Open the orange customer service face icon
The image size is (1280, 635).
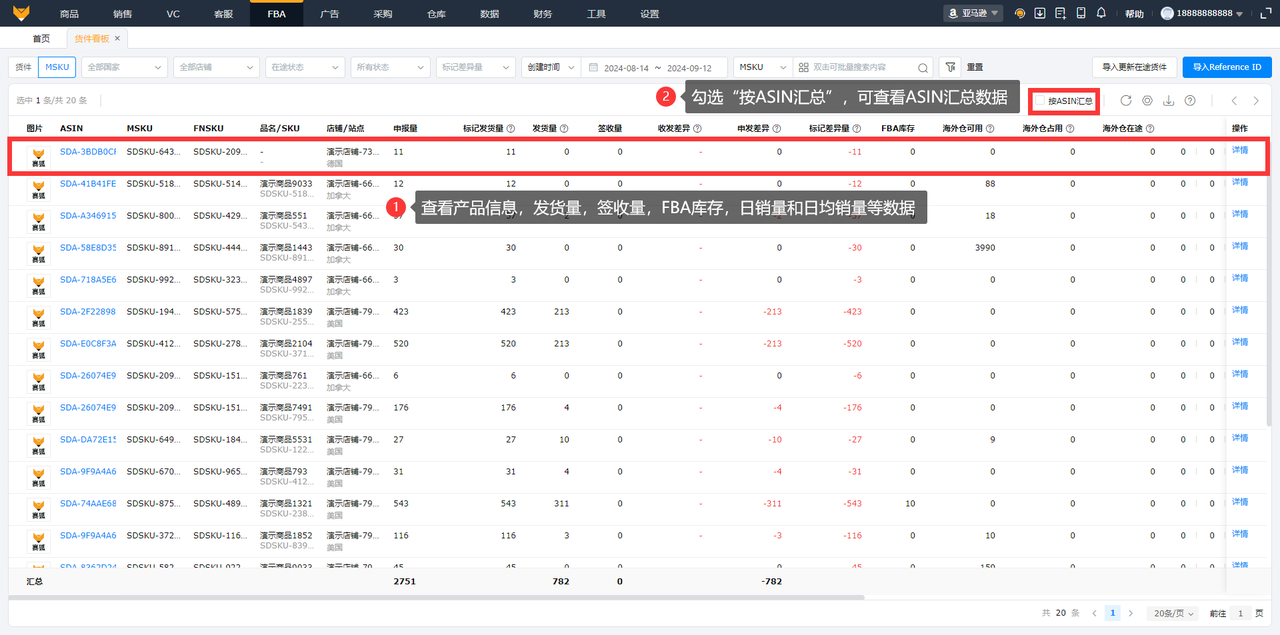(x=1020, y=14)
